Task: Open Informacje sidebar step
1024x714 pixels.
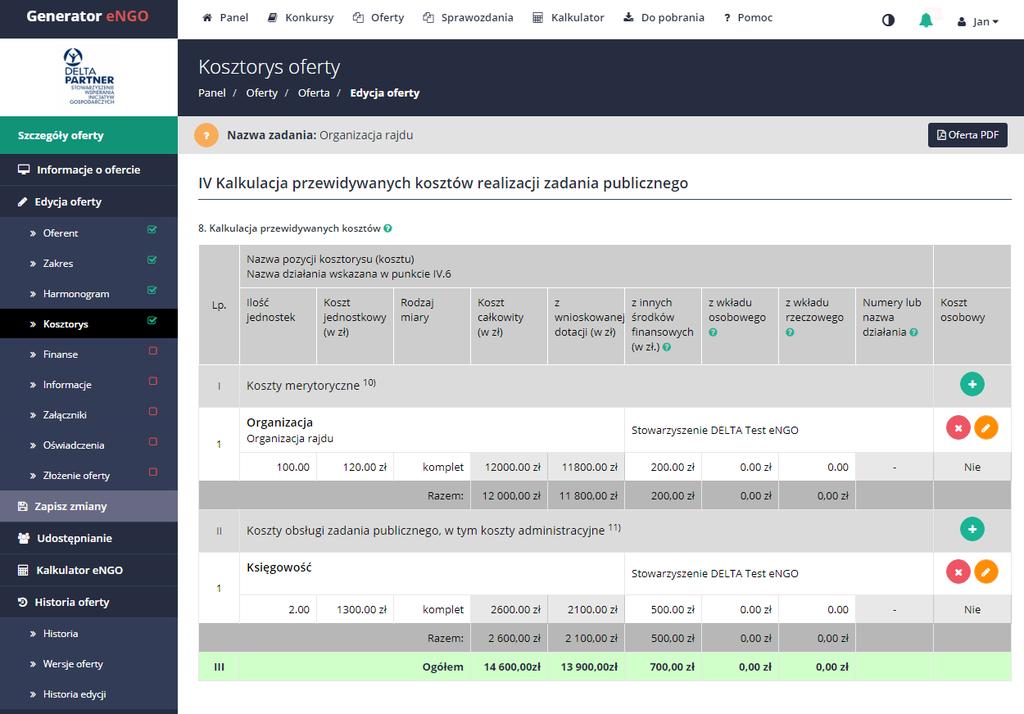Action: coord(67,385)
